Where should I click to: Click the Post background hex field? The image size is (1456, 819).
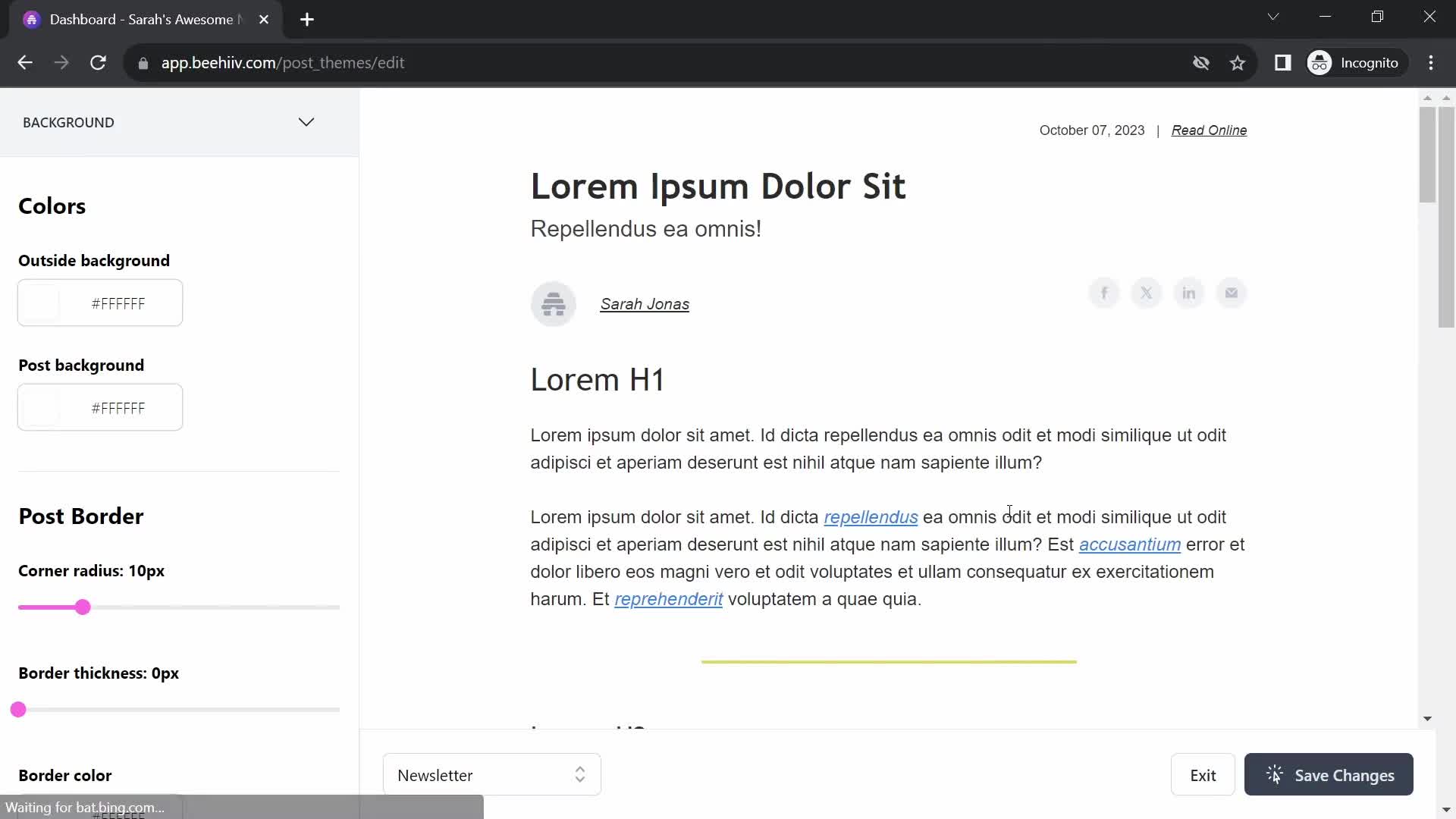118,408
